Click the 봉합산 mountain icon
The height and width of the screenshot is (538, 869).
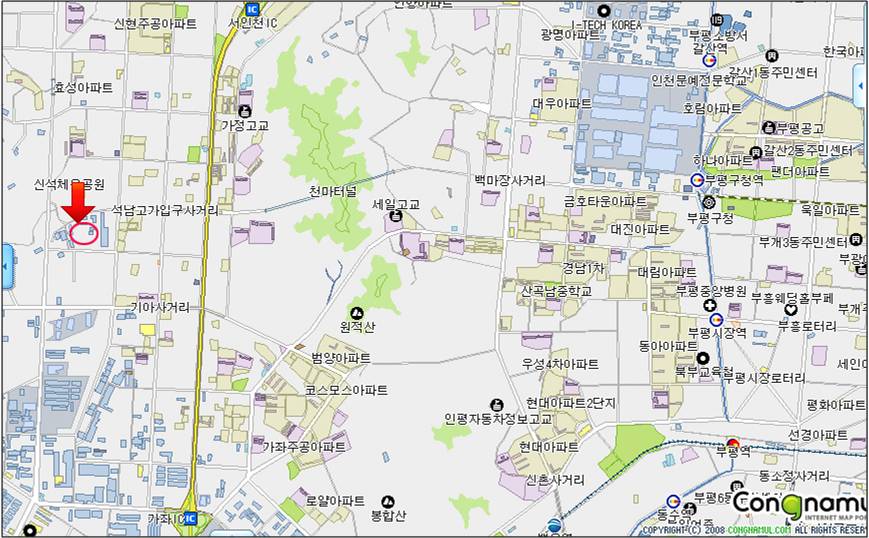tap(388, 500)
